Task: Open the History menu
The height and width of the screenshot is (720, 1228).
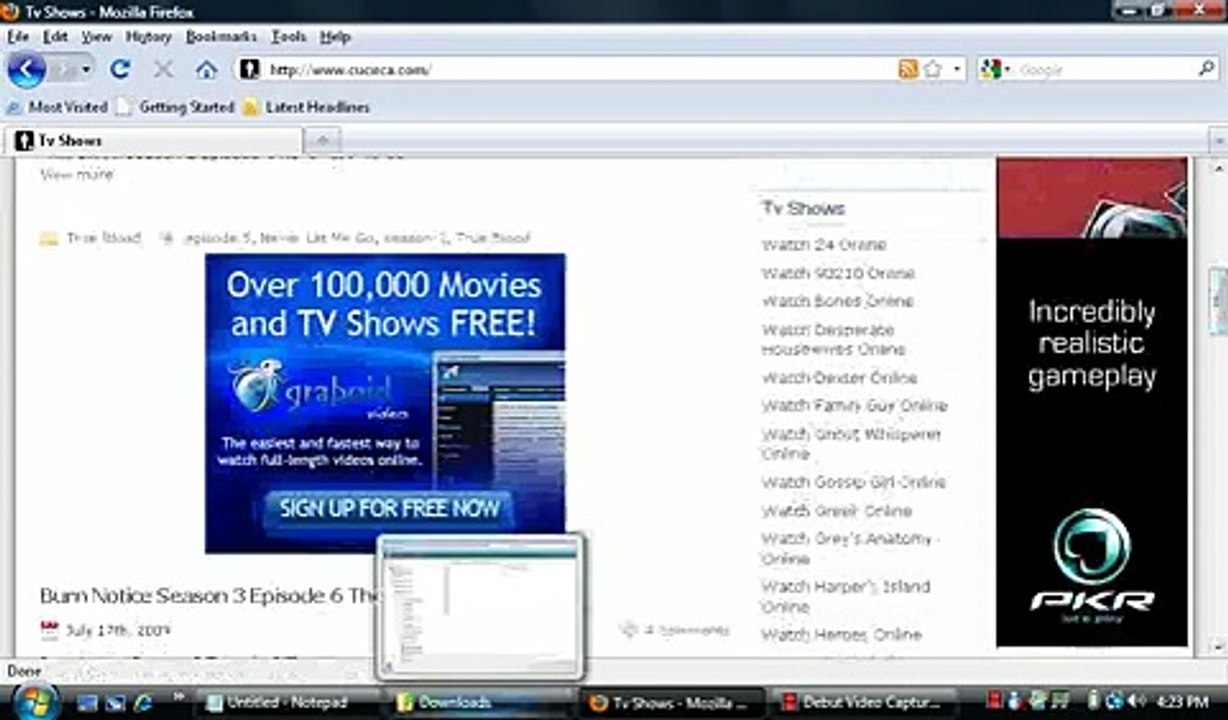Action: 149,36
